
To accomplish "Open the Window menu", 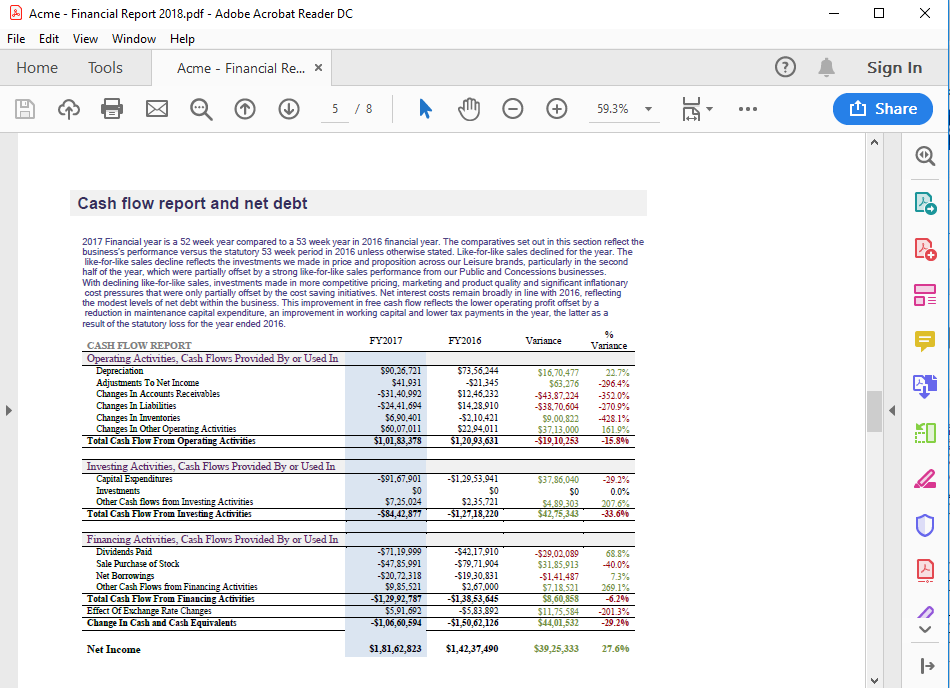I will [134, 39].
